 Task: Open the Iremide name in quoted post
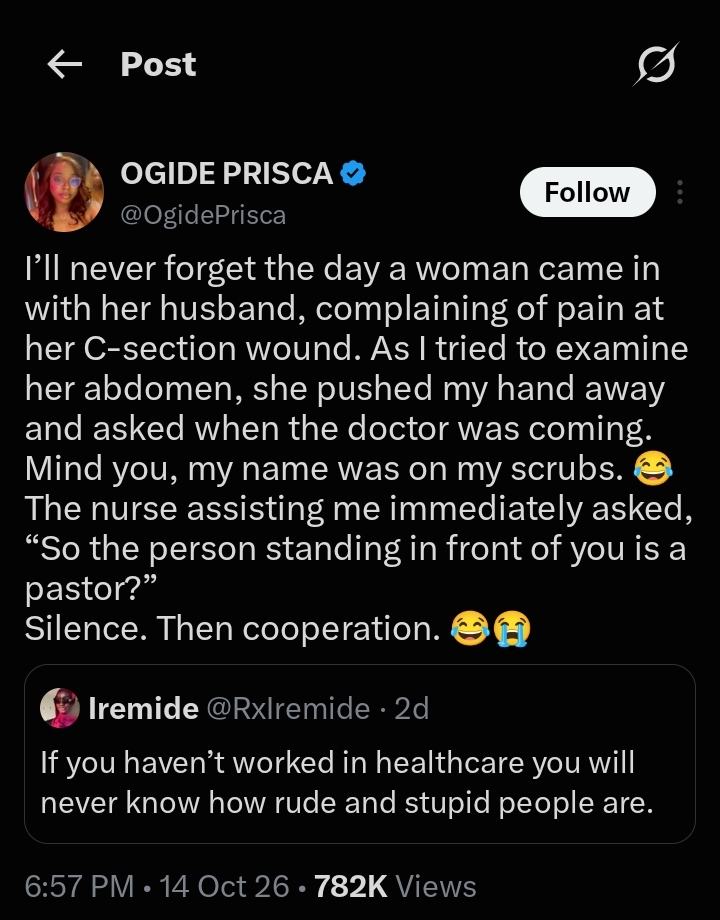click(143, 708)
